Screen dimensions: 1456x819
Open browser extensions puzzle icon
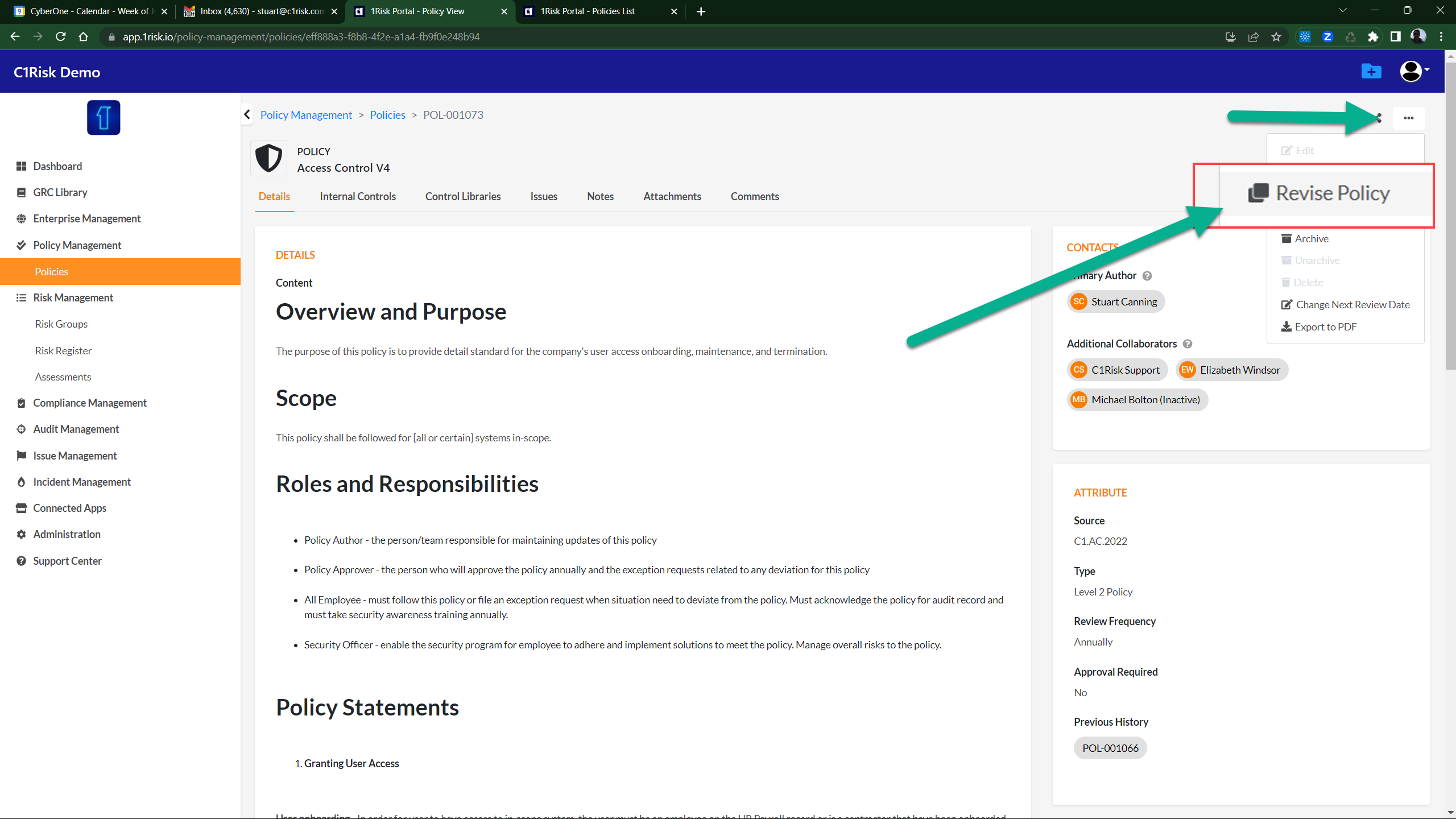tap(1373, 37)
